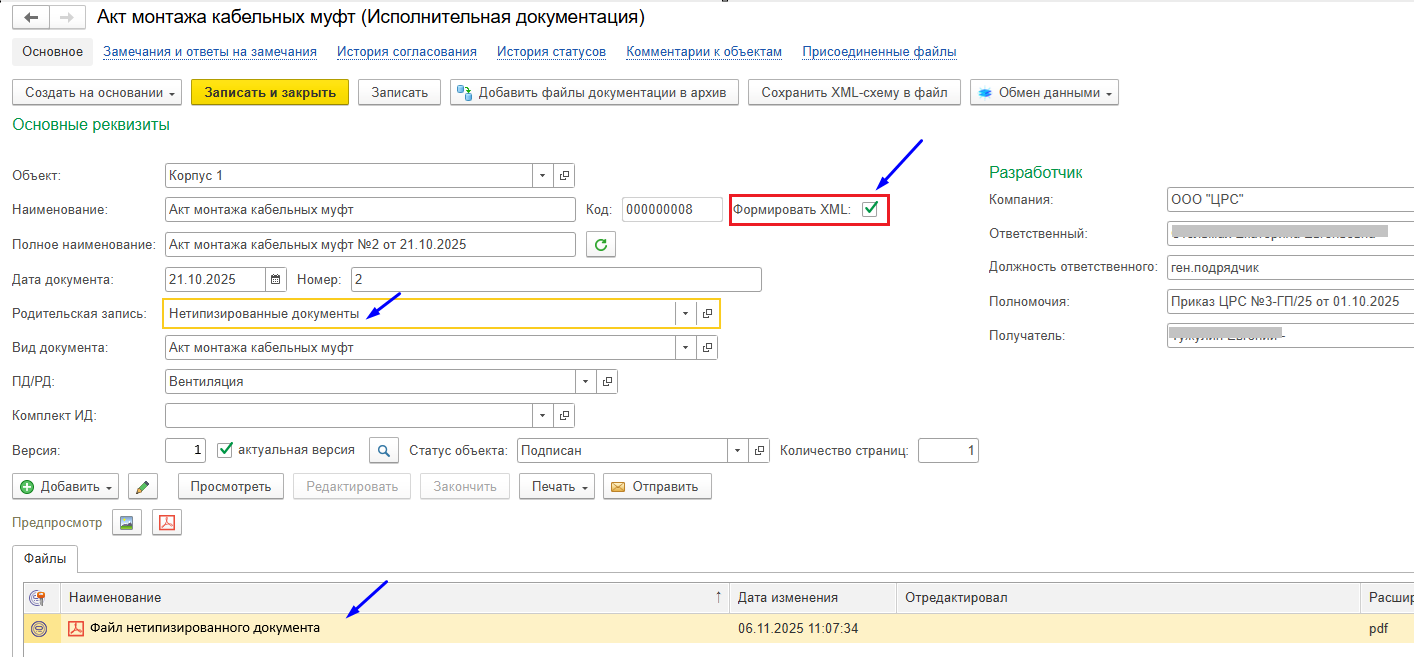Image resolution: width=1414 pixels, height=657 pixels.
Task: Open the Присоединенные файлы tab
Action: 879,52
